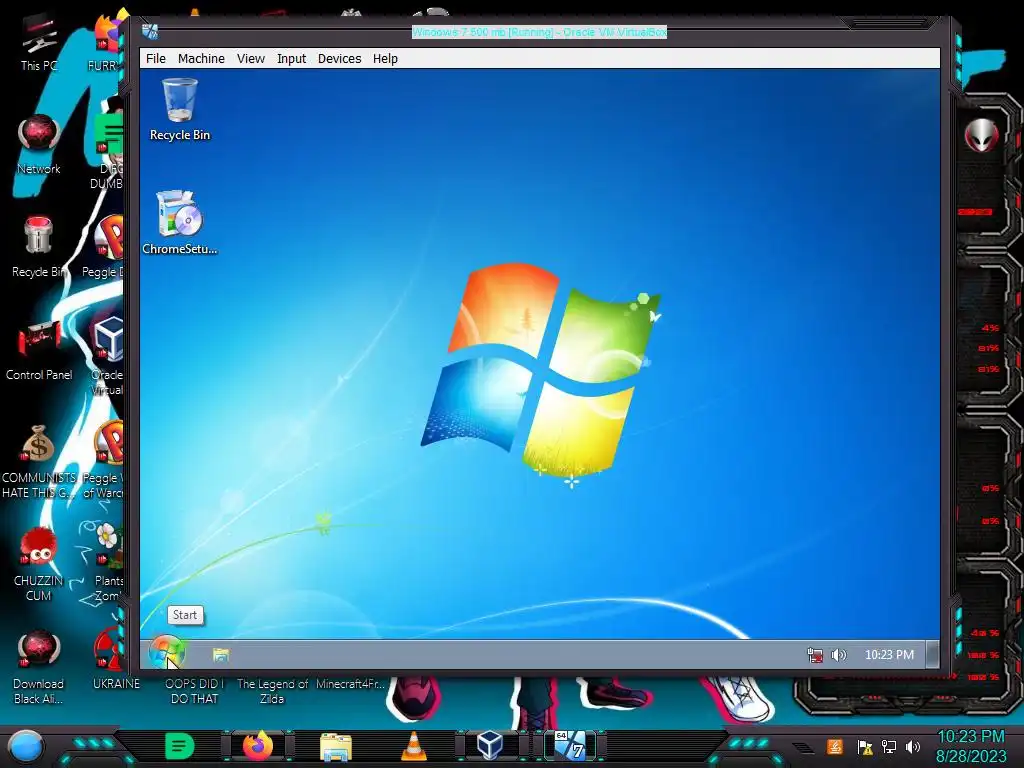The width and height of the screenshot is (1024, 768).
Task: Click the Show desktop strip in VM
Action: point(933,654)
